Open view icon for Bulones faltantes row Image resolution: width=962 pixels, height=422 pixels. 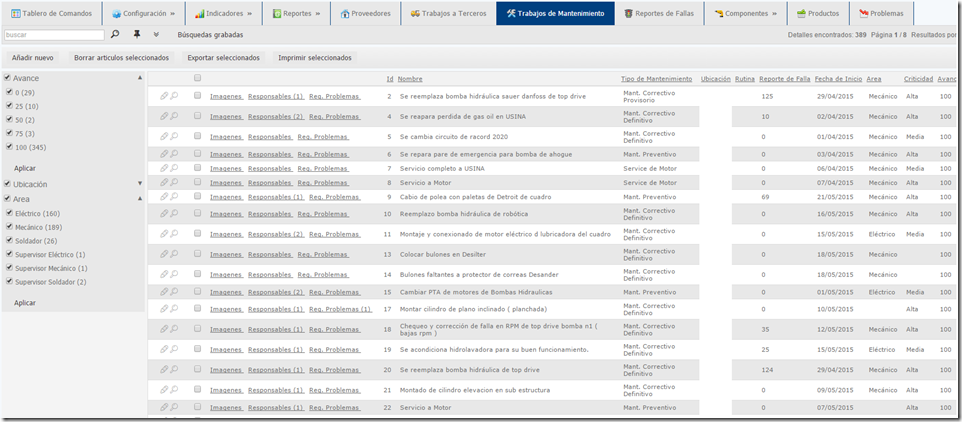(x=174, y=274)
